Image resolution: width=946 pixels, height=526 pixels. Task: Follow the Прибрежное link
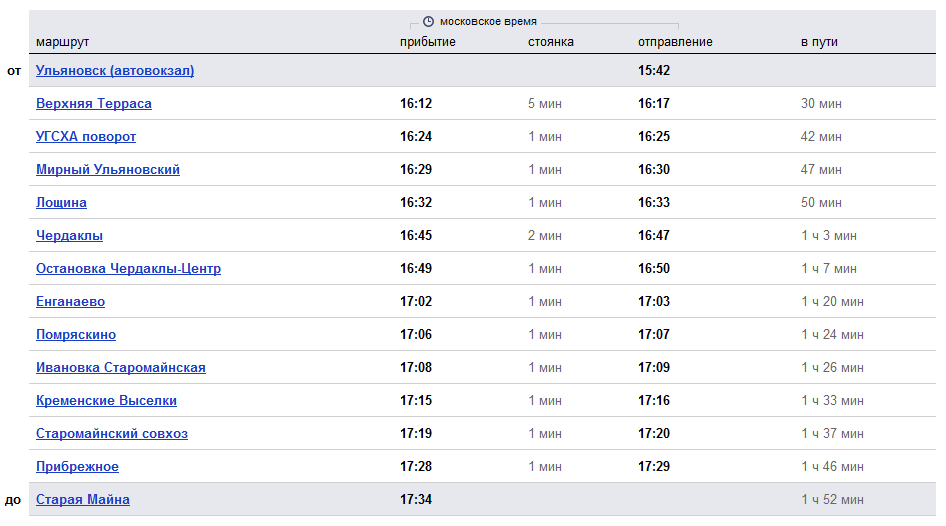coord(77,466)
